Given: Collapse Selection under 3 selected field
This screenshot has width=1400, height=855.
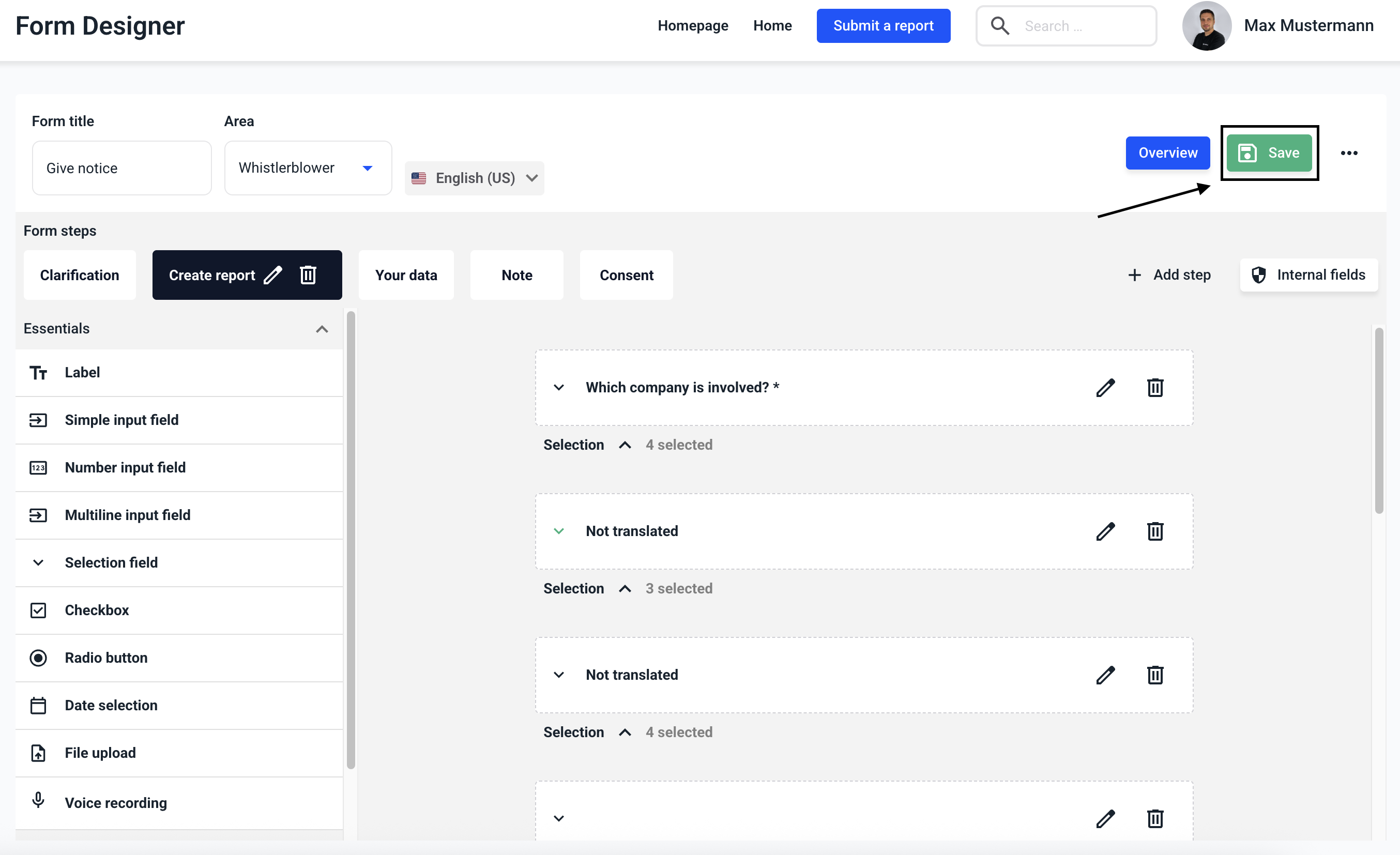Looking at the screenshot, I should 625,589.
